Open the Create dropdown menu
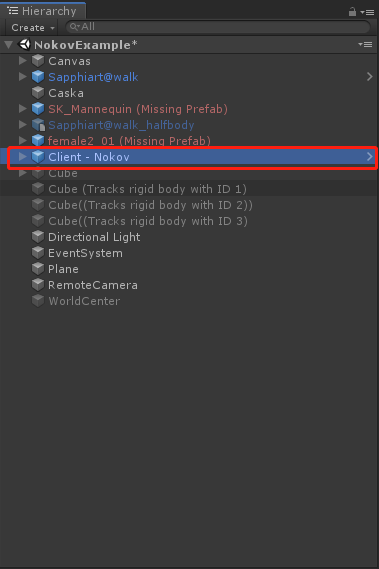Viewport: 379px width, 569px height. tap(33, 28)
